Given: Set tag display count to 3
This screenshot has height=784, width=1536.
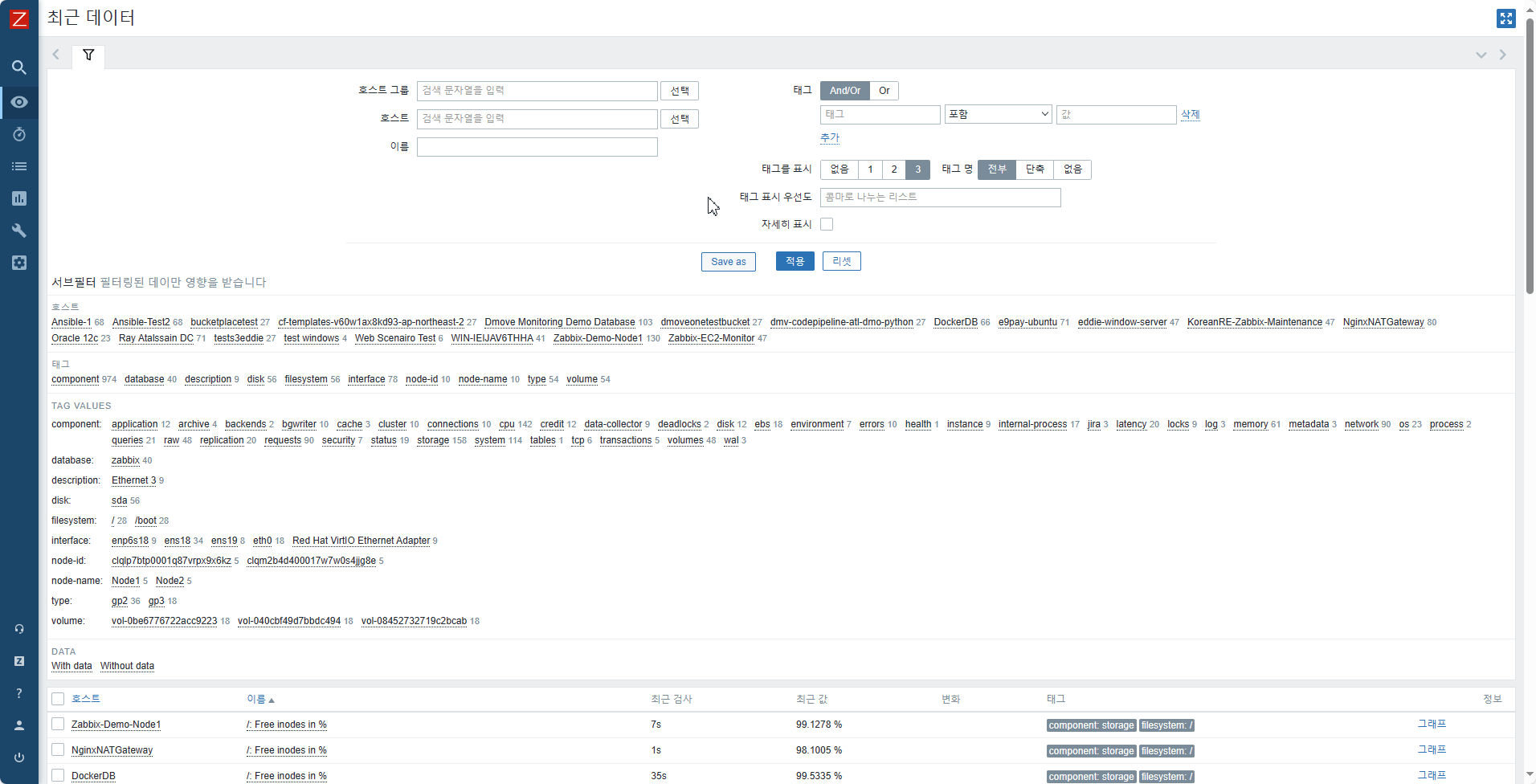Looking at the screenshot, I should (917, 169).
